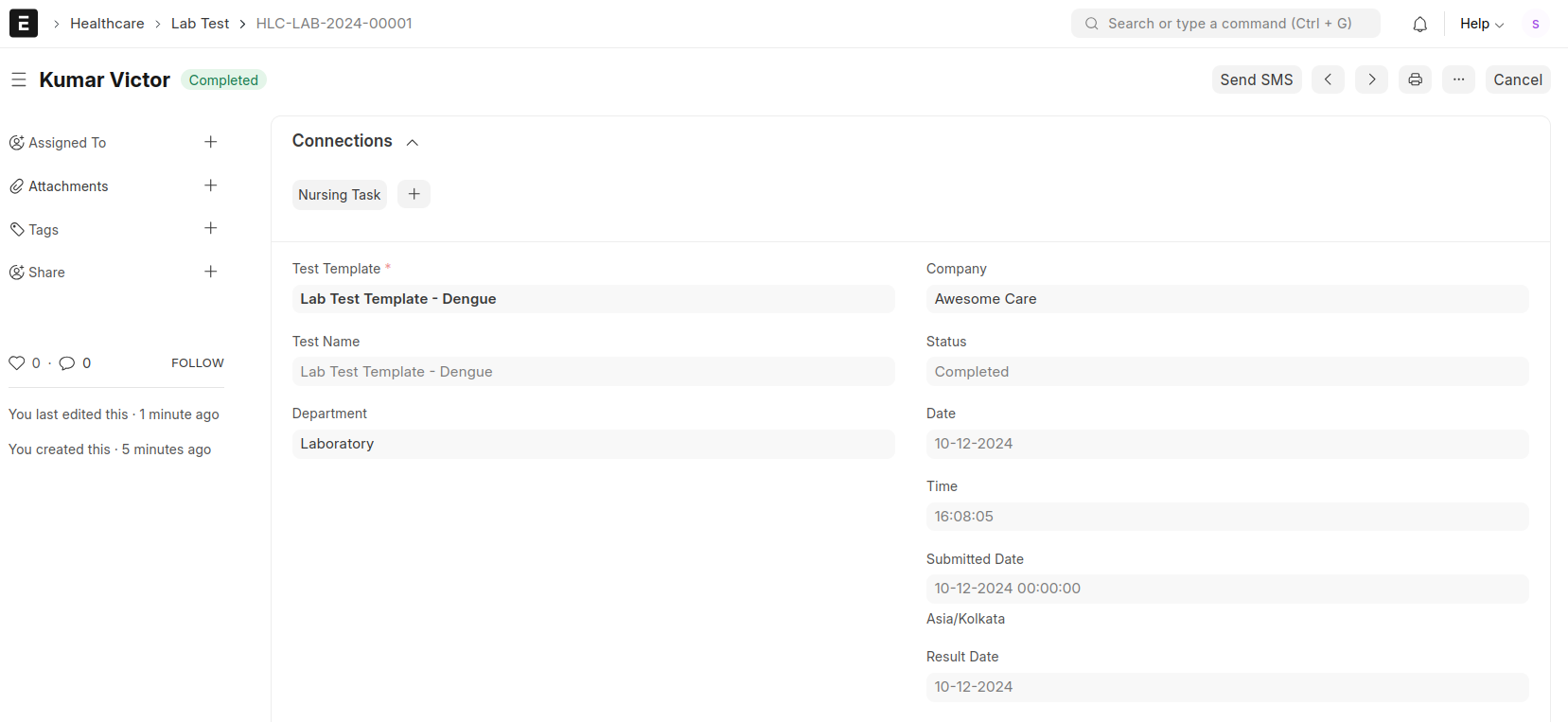Viewport: 1568px width, 722px height.
Task: Cancel the lab test document
Action: 1518,79
